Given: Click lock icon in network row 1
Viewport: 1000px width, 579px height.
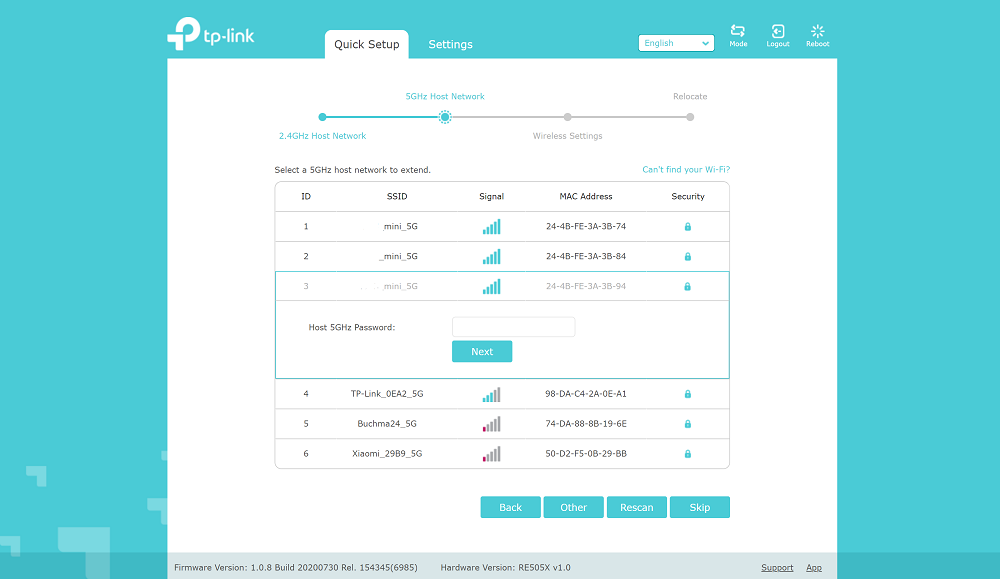Looking at the screenshot, I should pos(688,226).
